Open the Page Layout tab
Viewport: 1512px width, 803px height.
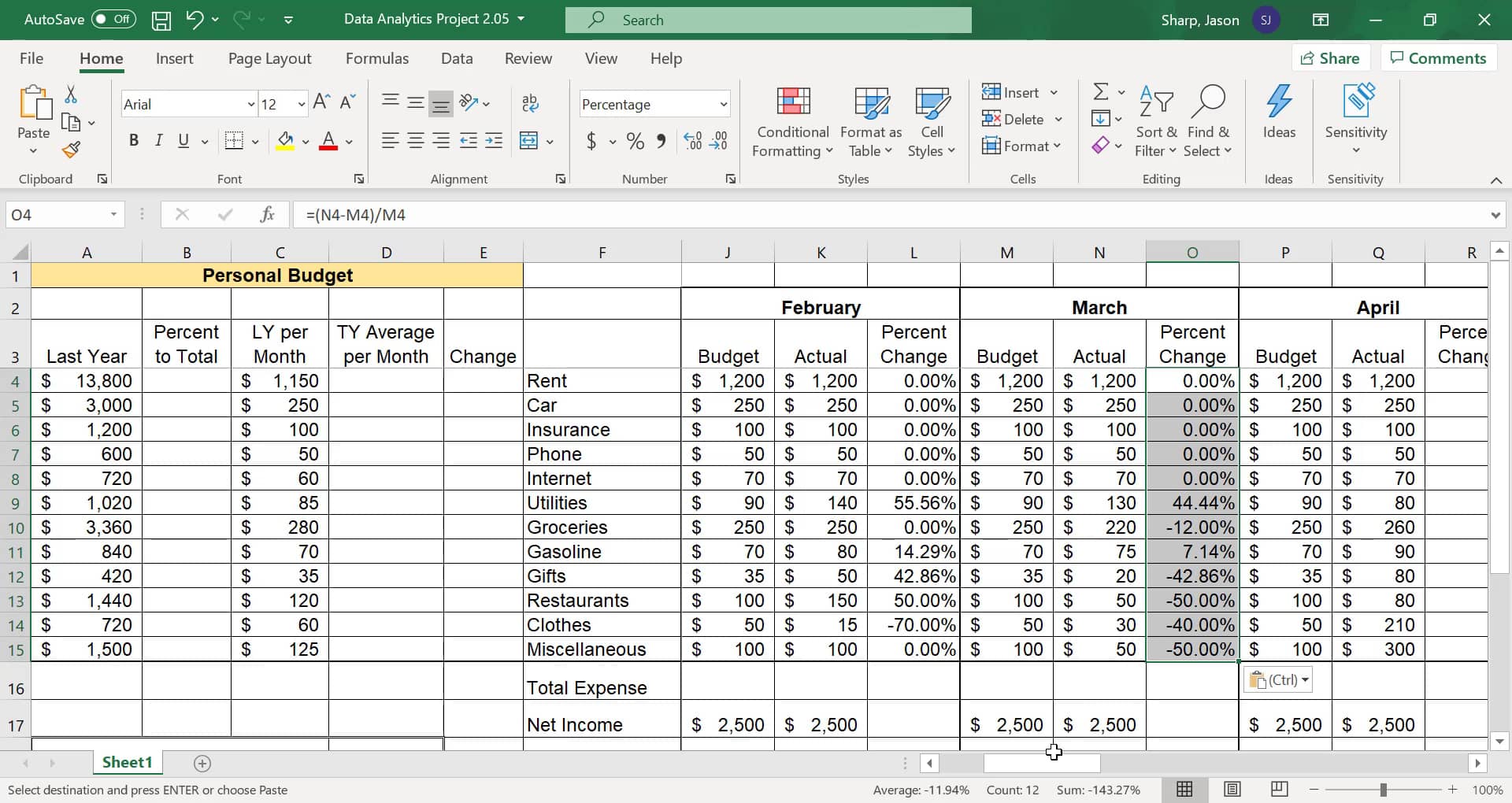(269, 58)
